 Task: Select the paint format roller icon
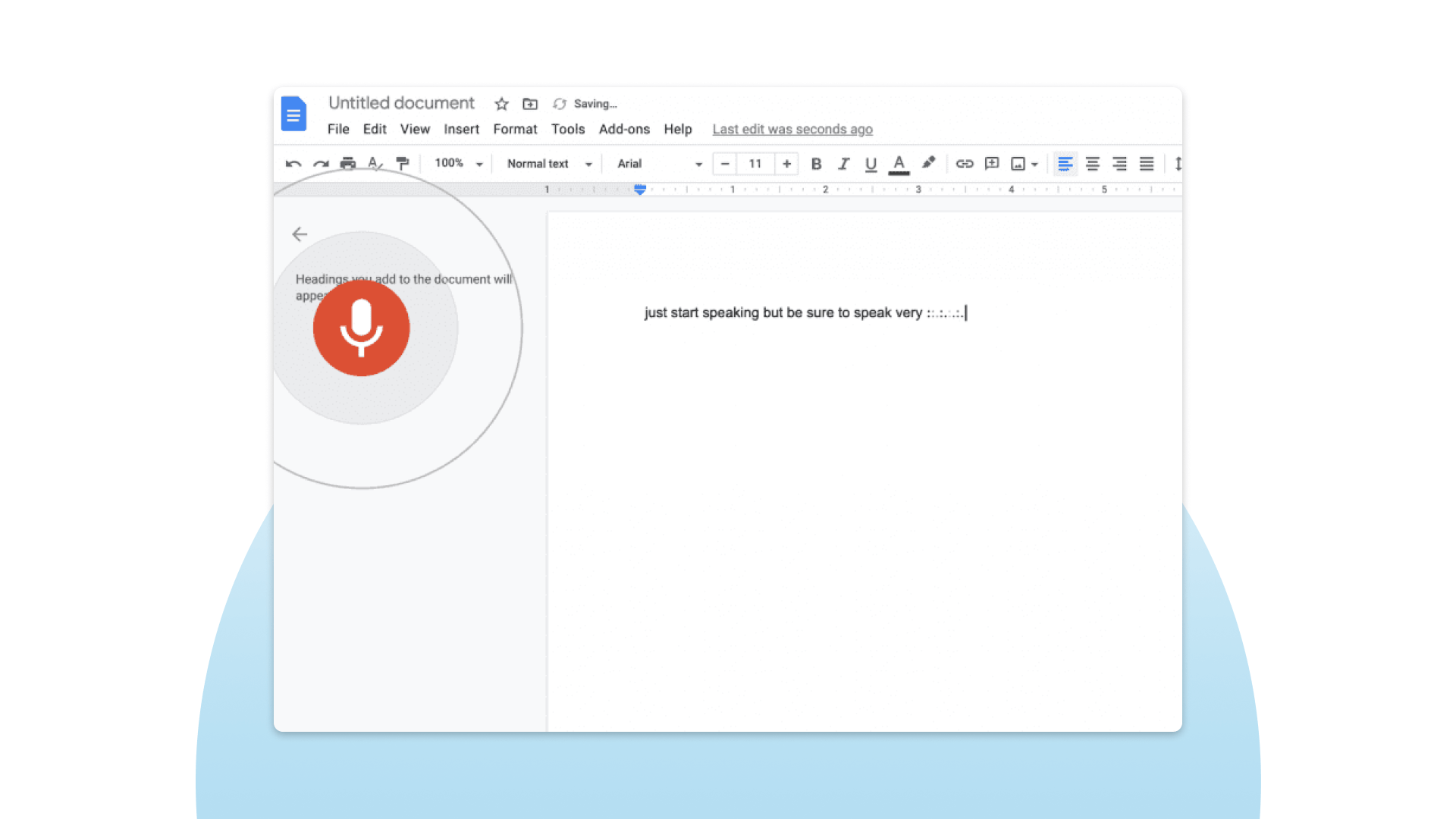tap(403, 164)
